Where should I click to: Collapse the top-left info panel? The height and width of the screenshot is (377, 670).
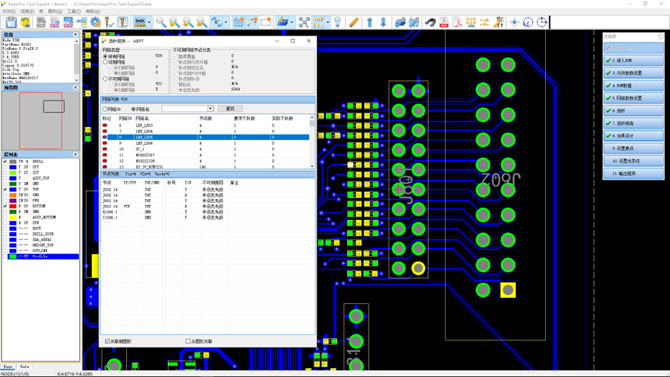pos(75,34)
